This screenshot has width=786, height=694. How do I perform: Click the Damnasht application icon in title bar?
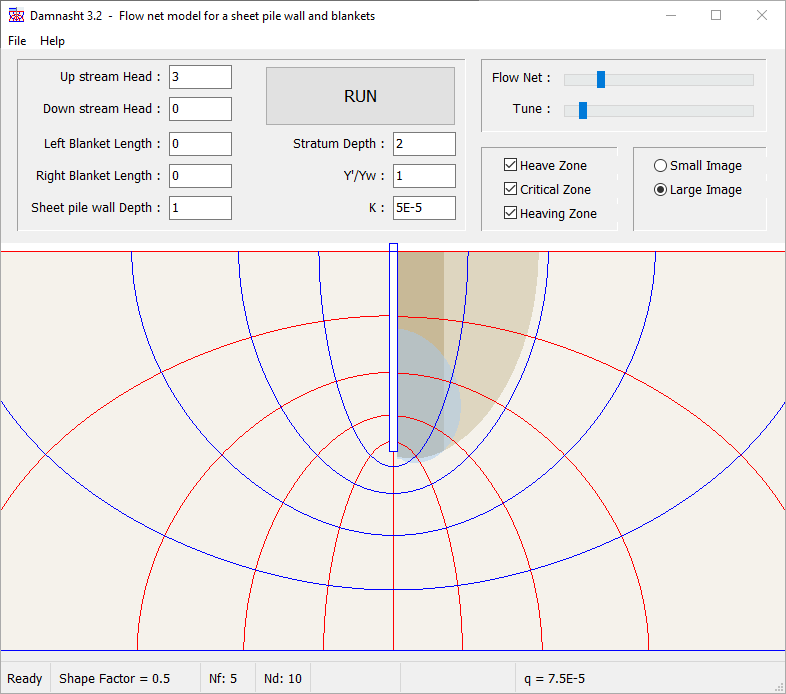point(16,16)
